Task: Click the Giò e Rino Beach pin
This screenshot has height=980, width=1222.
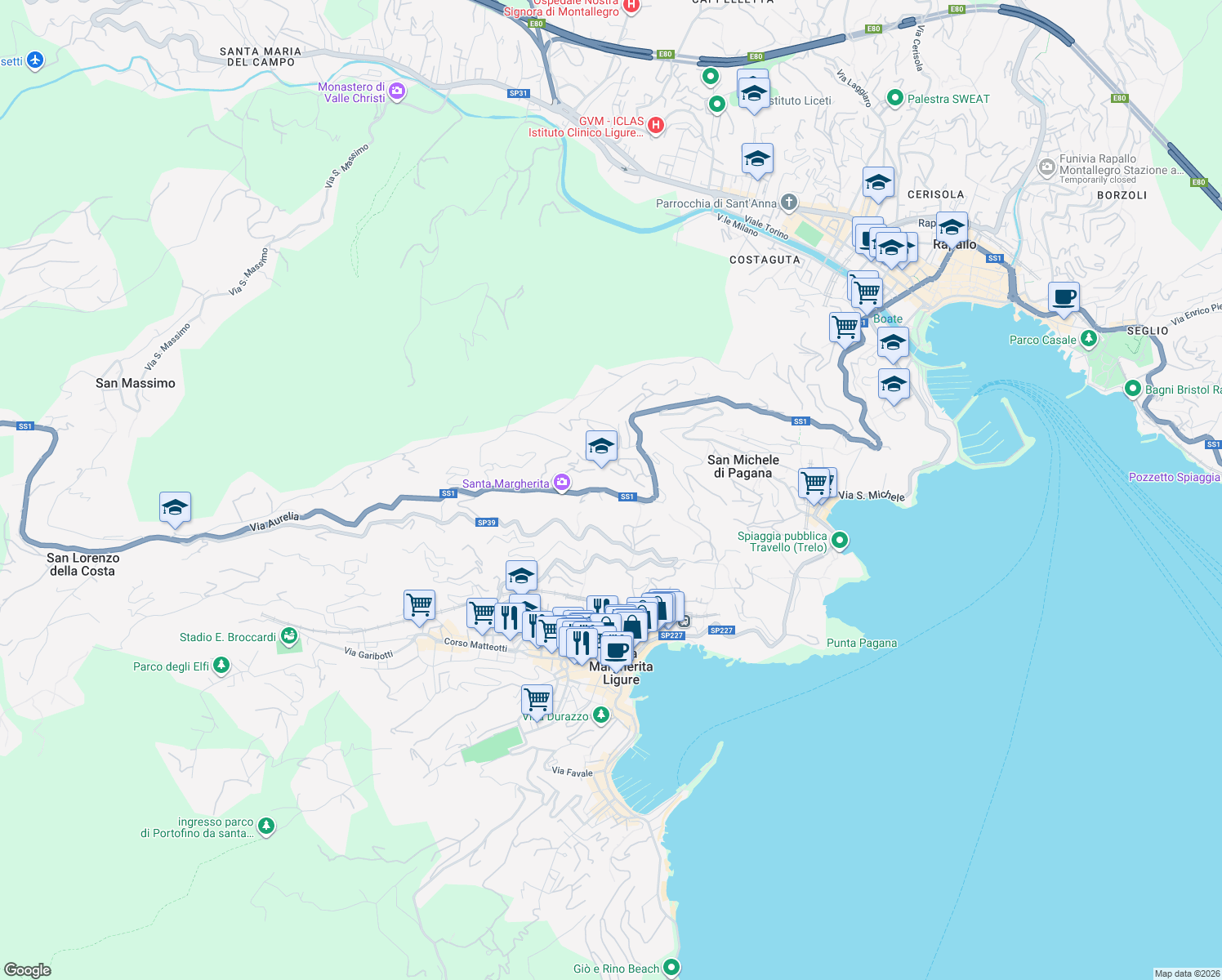Action: pos(671,968)
